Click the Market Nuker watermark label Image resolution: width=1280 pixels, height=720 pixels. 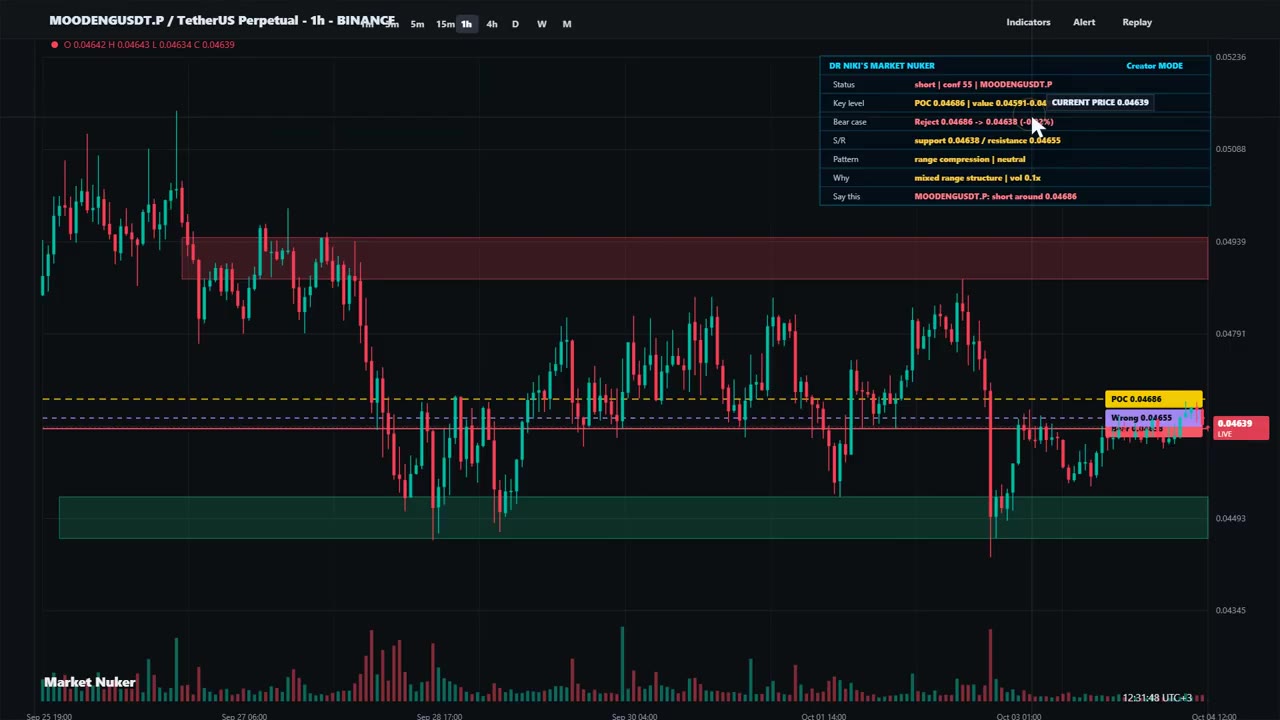(89, 682)
